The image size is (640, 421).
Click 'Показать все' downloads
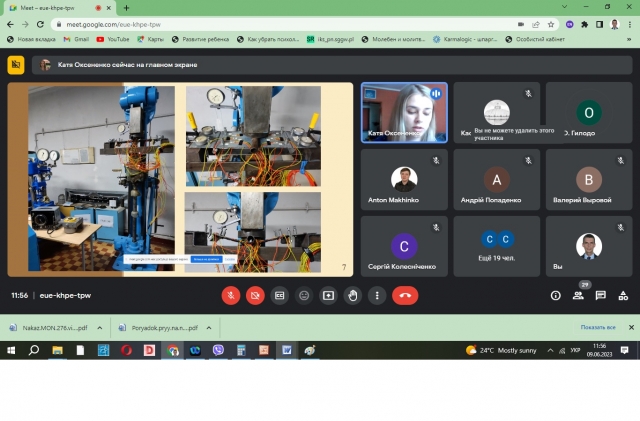click(x=598, y=327)
